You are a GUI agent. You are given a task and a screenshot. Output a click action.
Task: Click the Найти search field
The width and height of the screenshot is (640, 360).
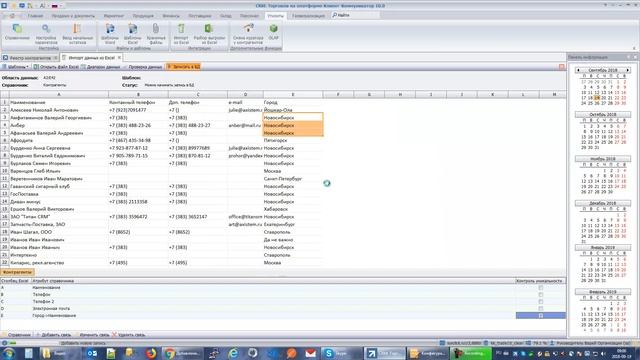pos(355,15)
